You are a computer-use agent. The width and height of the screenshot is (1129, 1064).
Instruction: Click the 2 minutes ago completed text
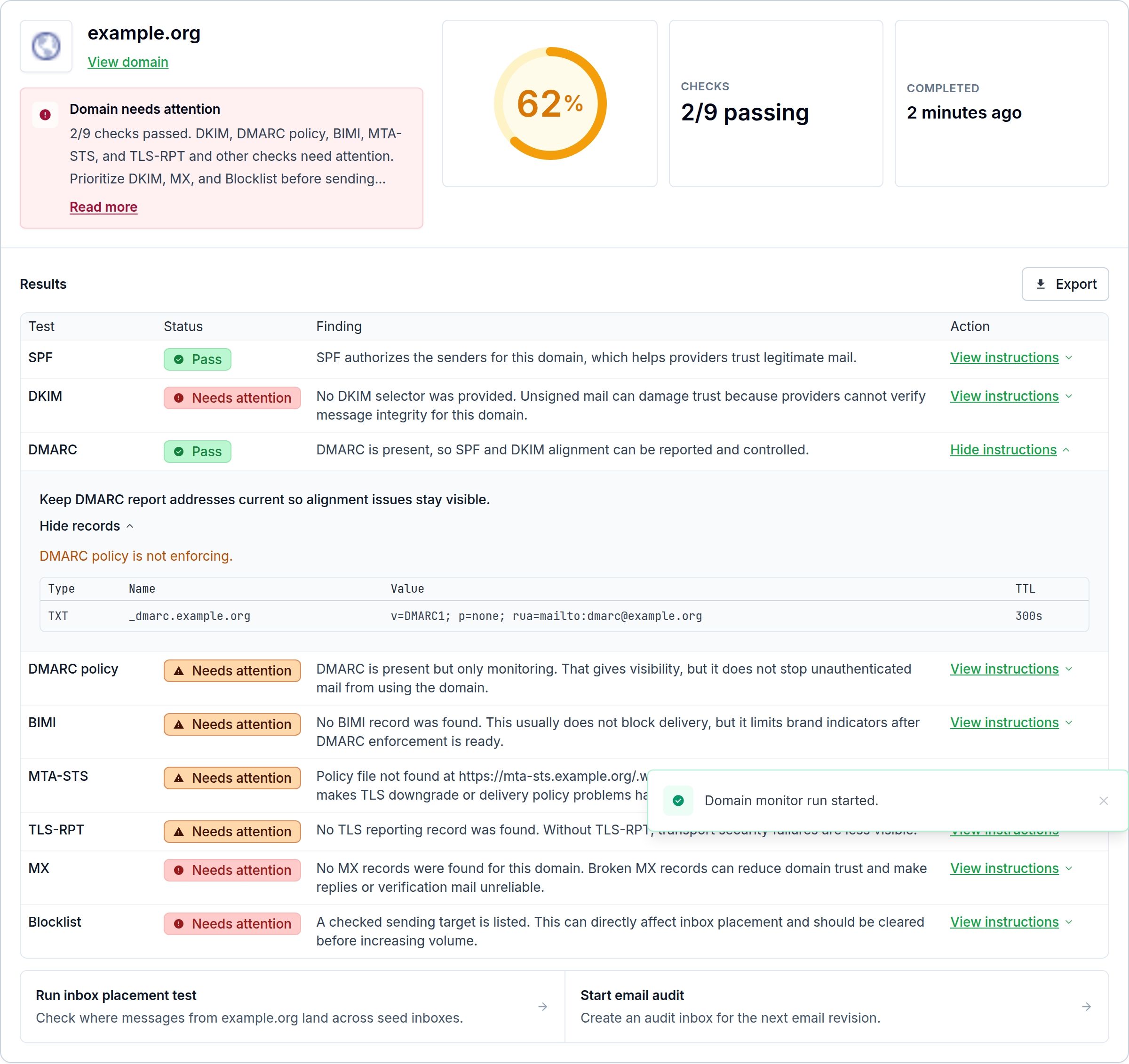964,112
